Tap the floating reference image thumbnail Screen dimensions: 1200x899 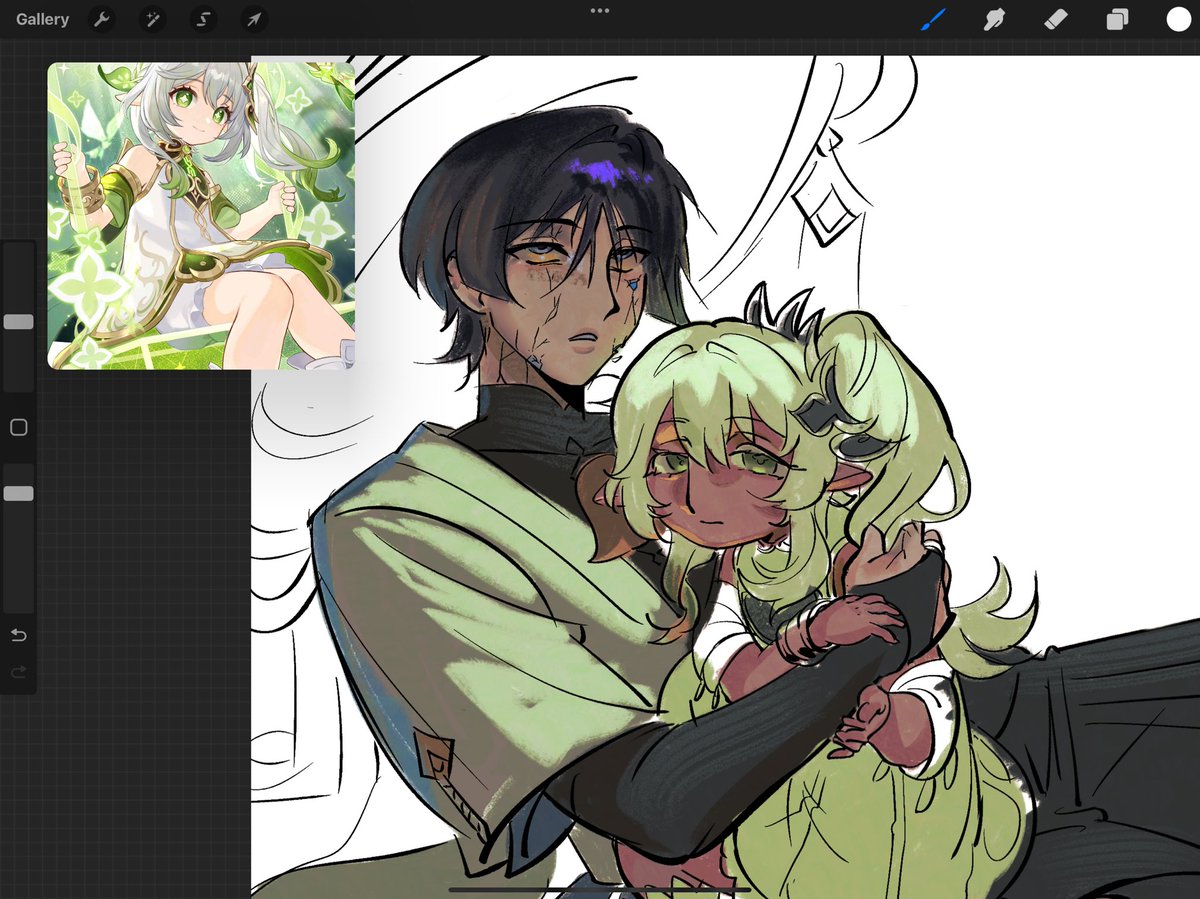point(201,216)
